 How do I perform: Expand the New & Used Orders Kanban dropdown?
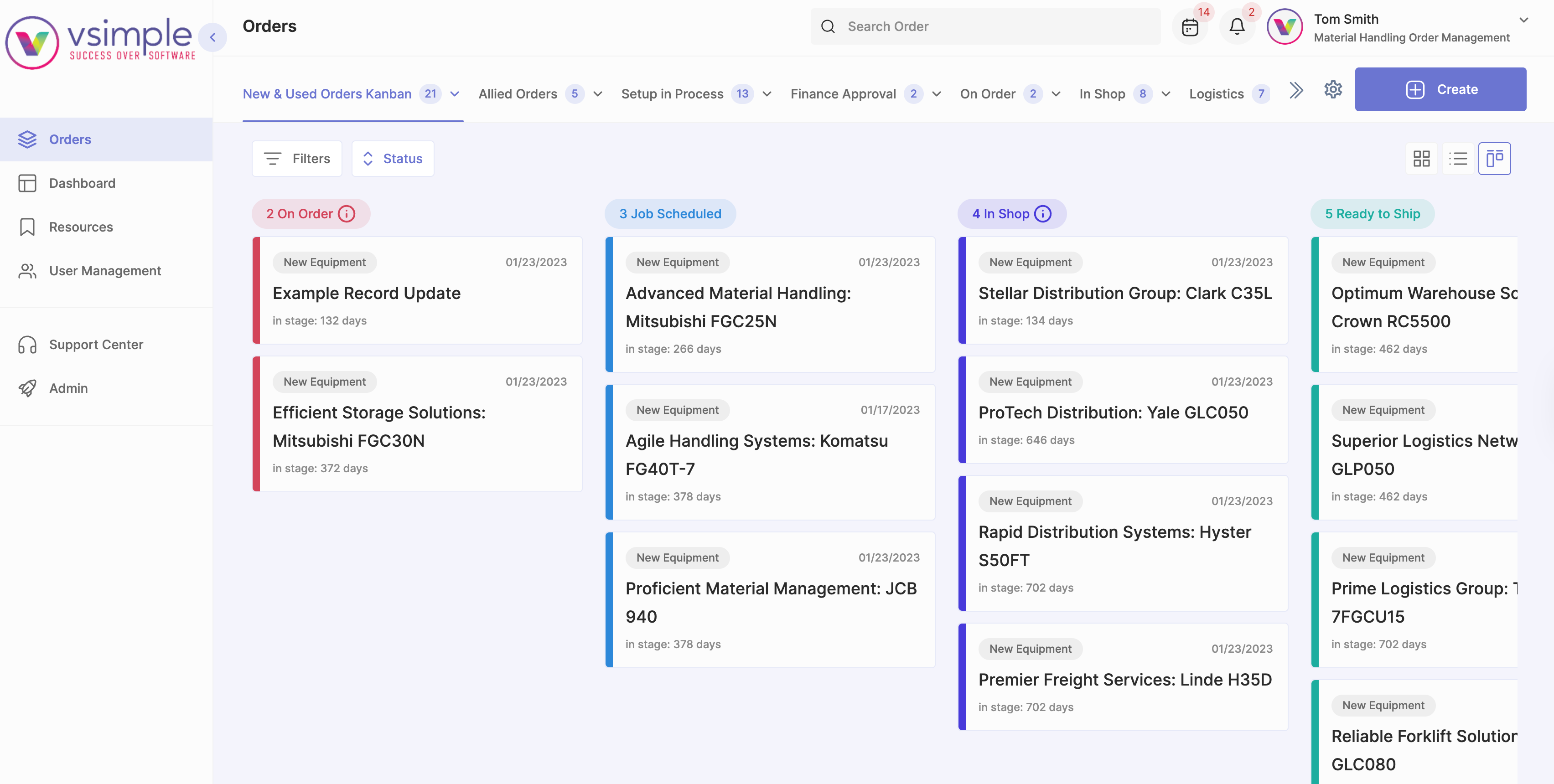454,94
